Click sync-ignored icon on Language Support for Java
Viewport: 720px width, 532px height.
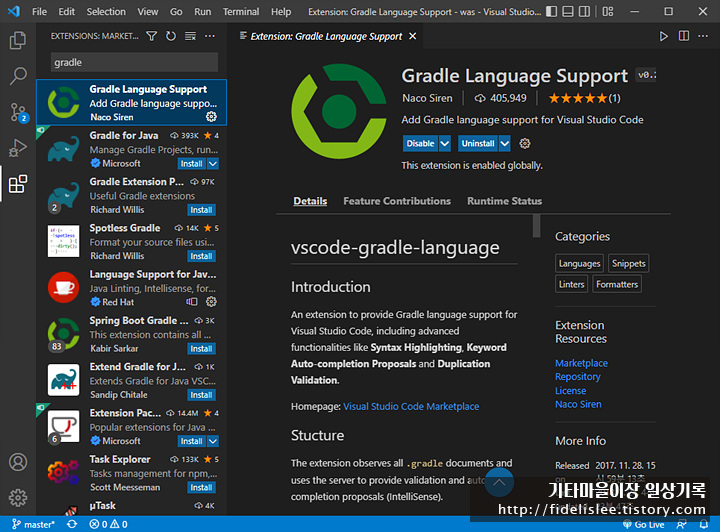tap(191, 302)
